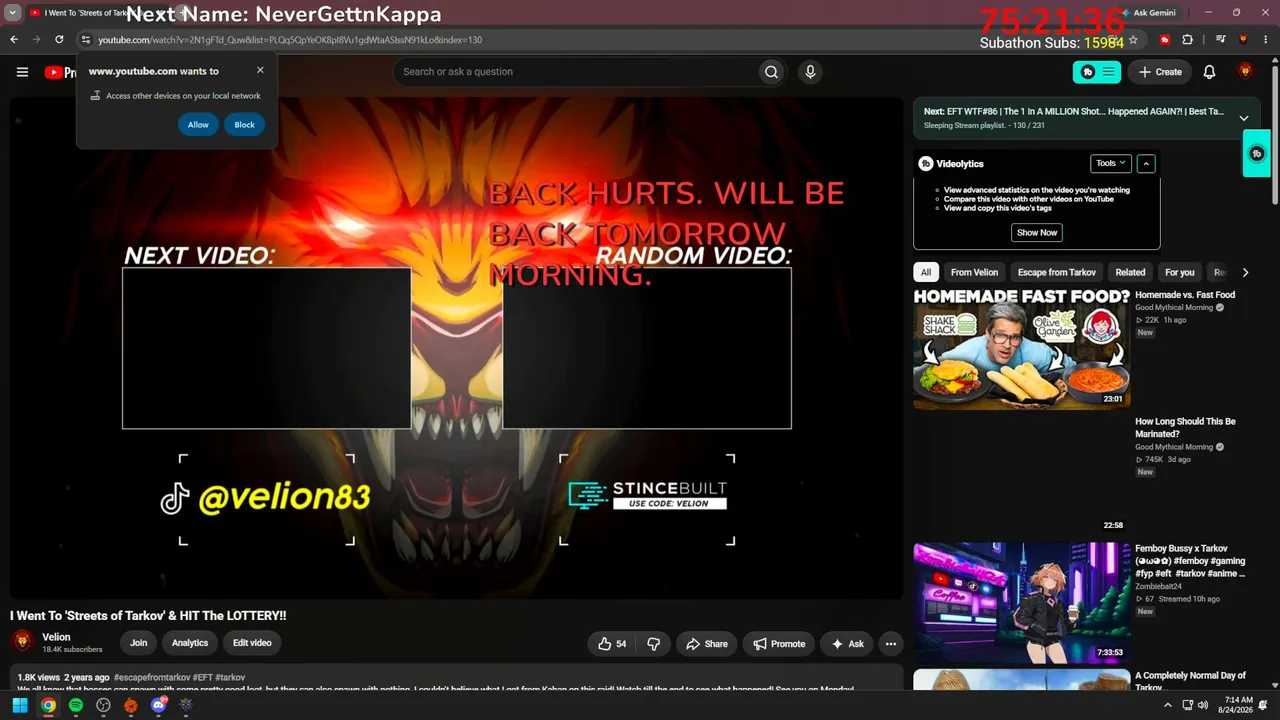Image resolution: width=1280 pixels, height=720 pixels.
Task: Open the YouTube guide hamburger menu
Action: 22,72
